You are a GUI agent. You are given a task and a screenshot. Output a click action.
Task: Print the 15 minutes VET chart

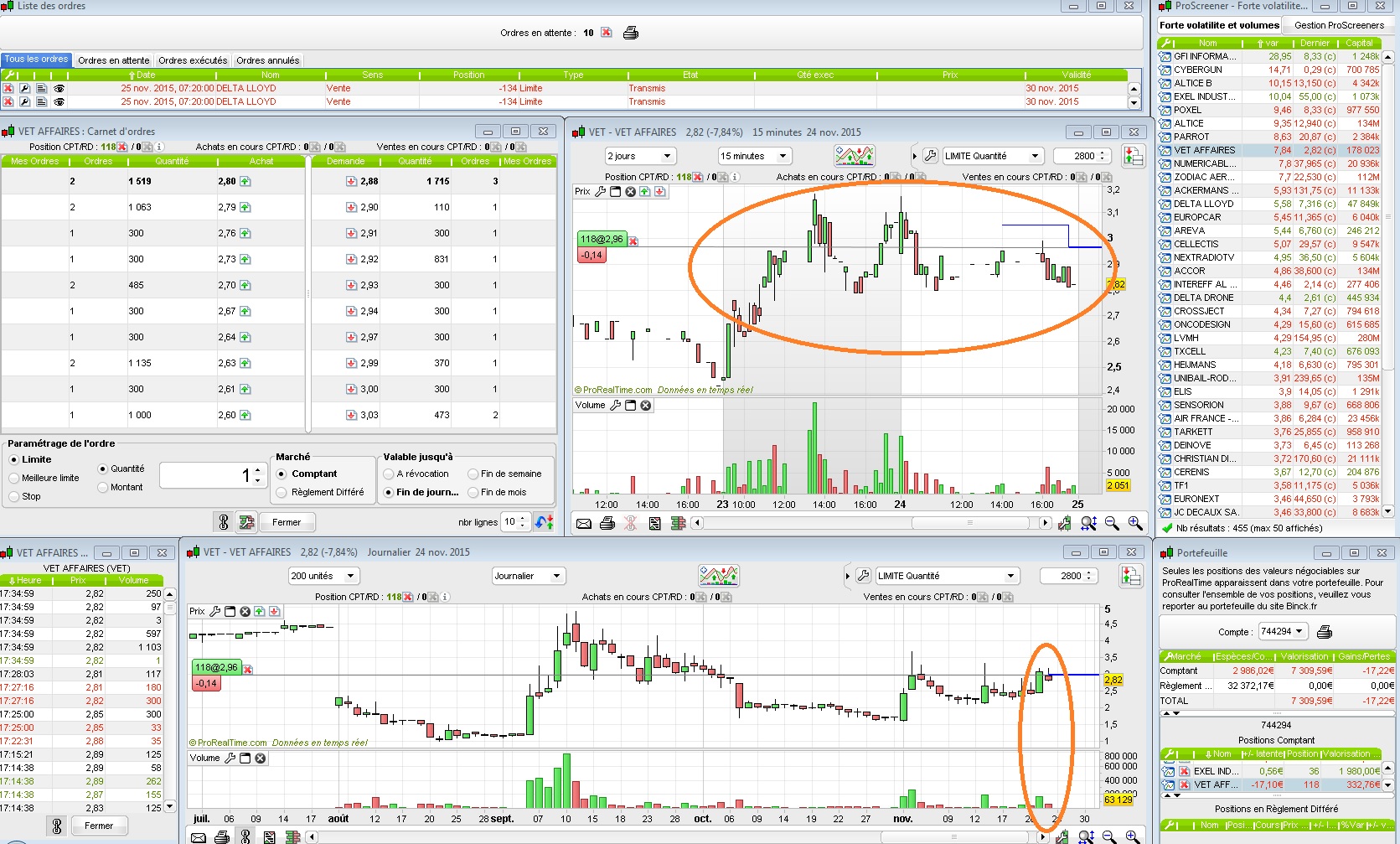point(607,523)
